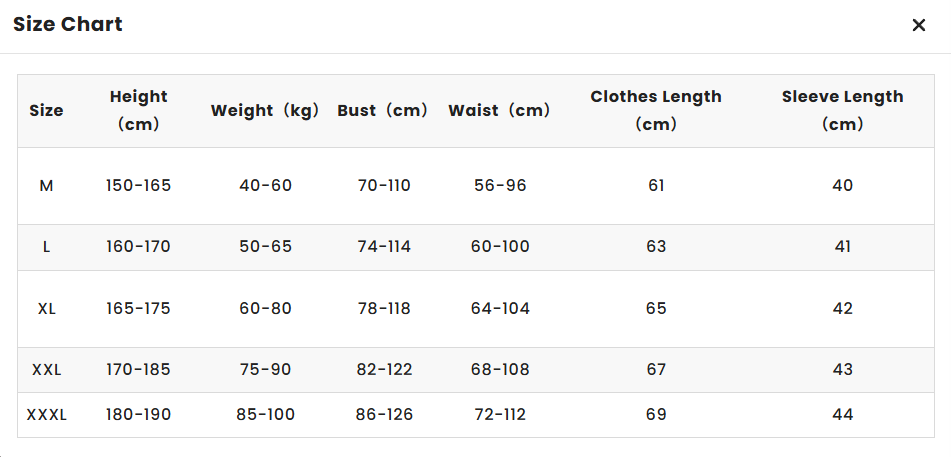This screenshot has height=457, width=951.
Task: Click the 150-165 height cell
Action: (139, 186)
